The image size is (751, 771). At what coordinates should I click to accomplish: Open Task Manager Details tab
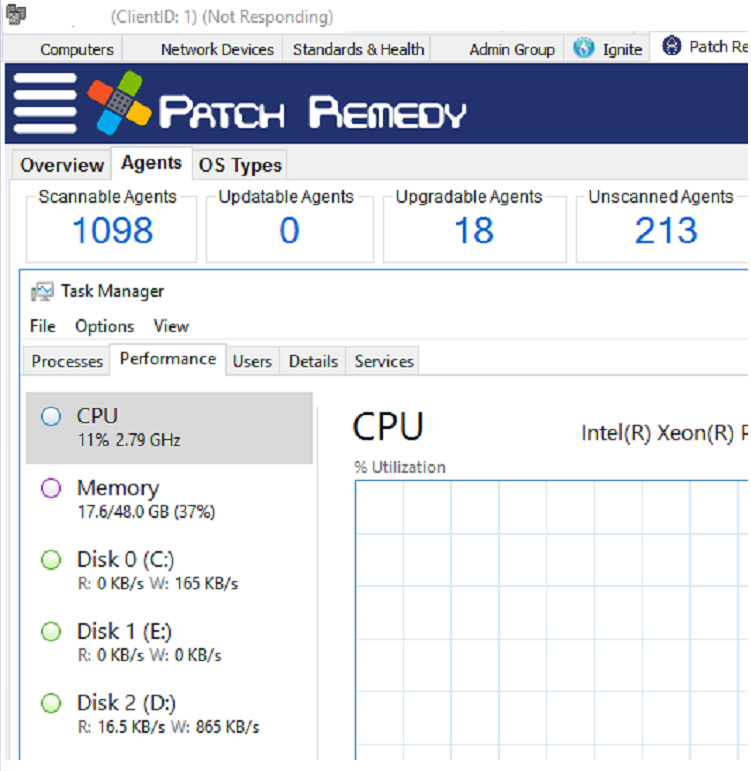pos(313,361)
